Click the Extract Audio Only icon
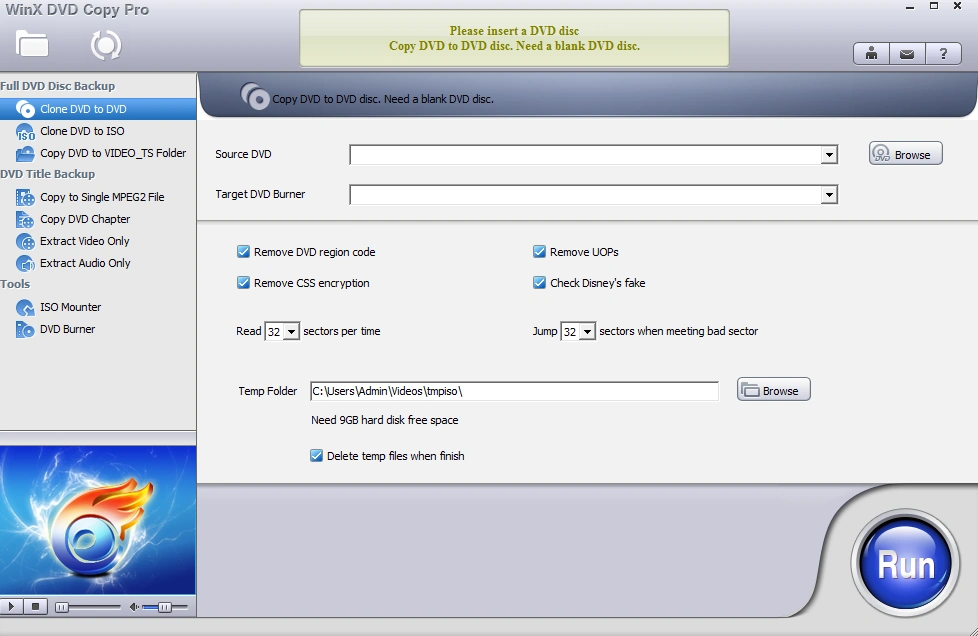The height and width of the screenshot is (636, 978). [x=25, y=263]
